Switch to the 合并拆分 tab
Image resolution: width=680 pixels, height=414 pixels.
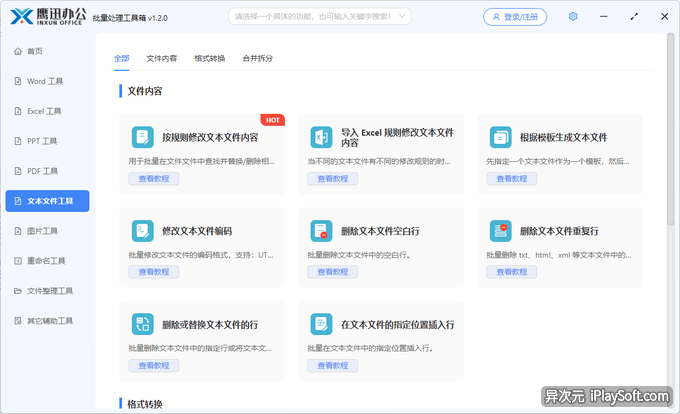[258, 58]
